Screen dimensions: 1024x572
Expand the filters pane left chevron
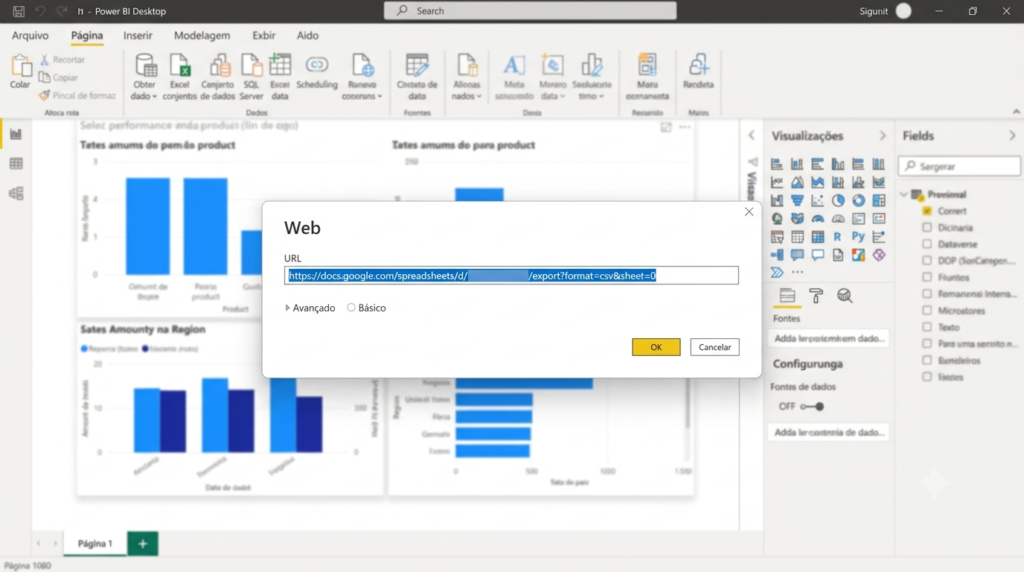[752, 135]
